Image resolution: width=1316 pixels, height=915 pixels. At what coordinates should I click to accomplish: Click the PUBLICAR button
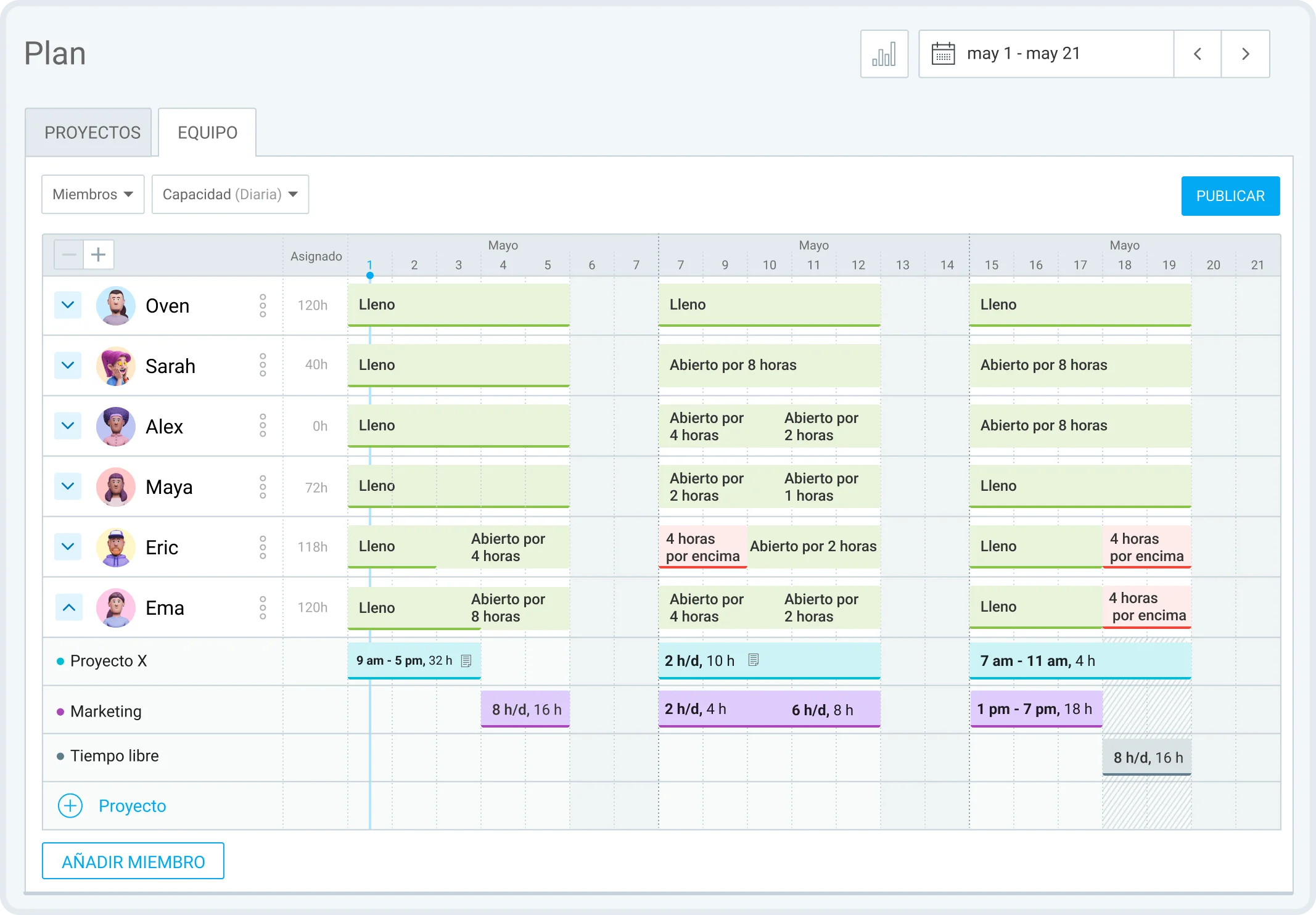(x=1230, y=196)
